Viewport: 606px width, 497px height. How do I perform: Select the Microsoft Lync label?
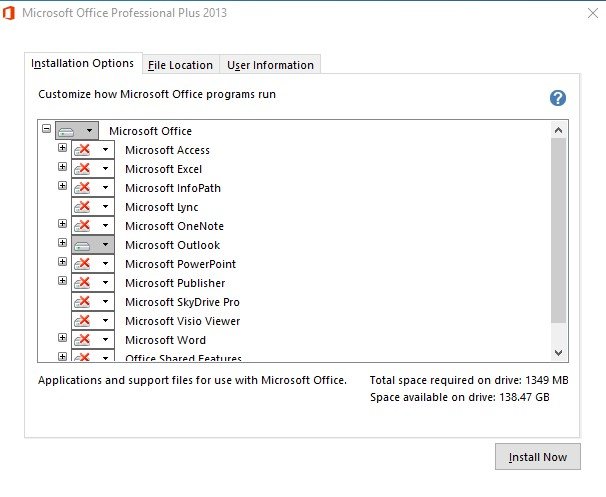162,207
